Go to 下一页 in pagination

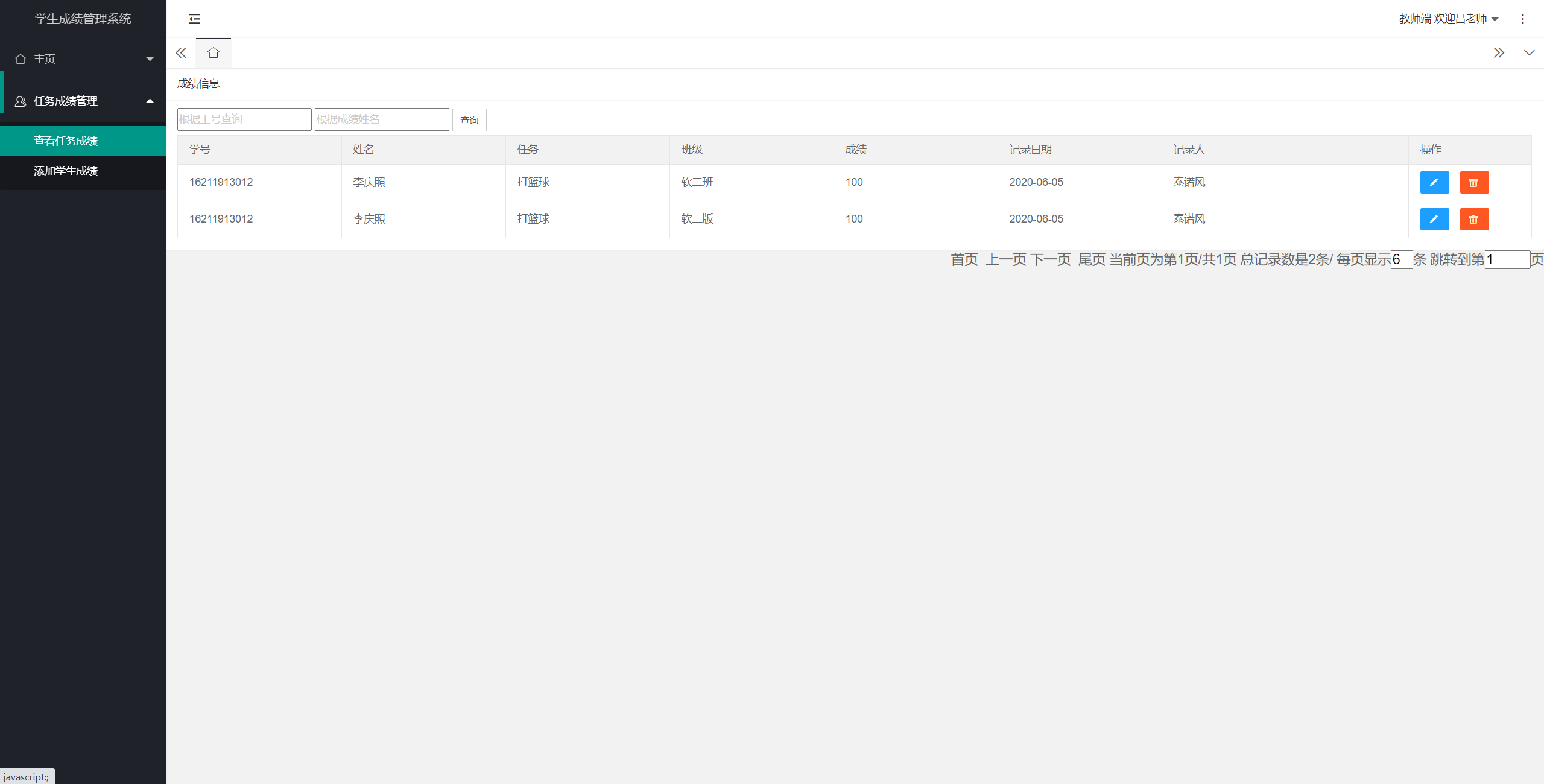pos(1050,259)
